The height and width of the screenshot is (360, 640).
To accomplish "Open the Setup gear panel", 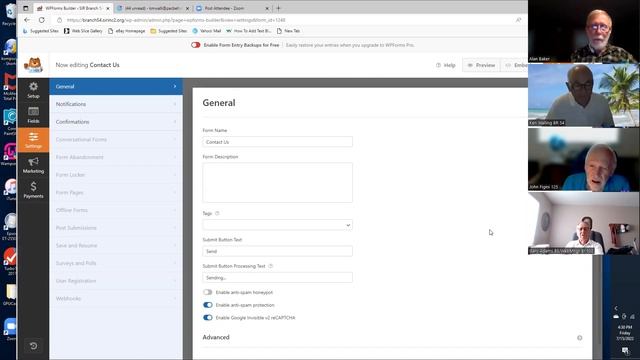I will (33, 90).
